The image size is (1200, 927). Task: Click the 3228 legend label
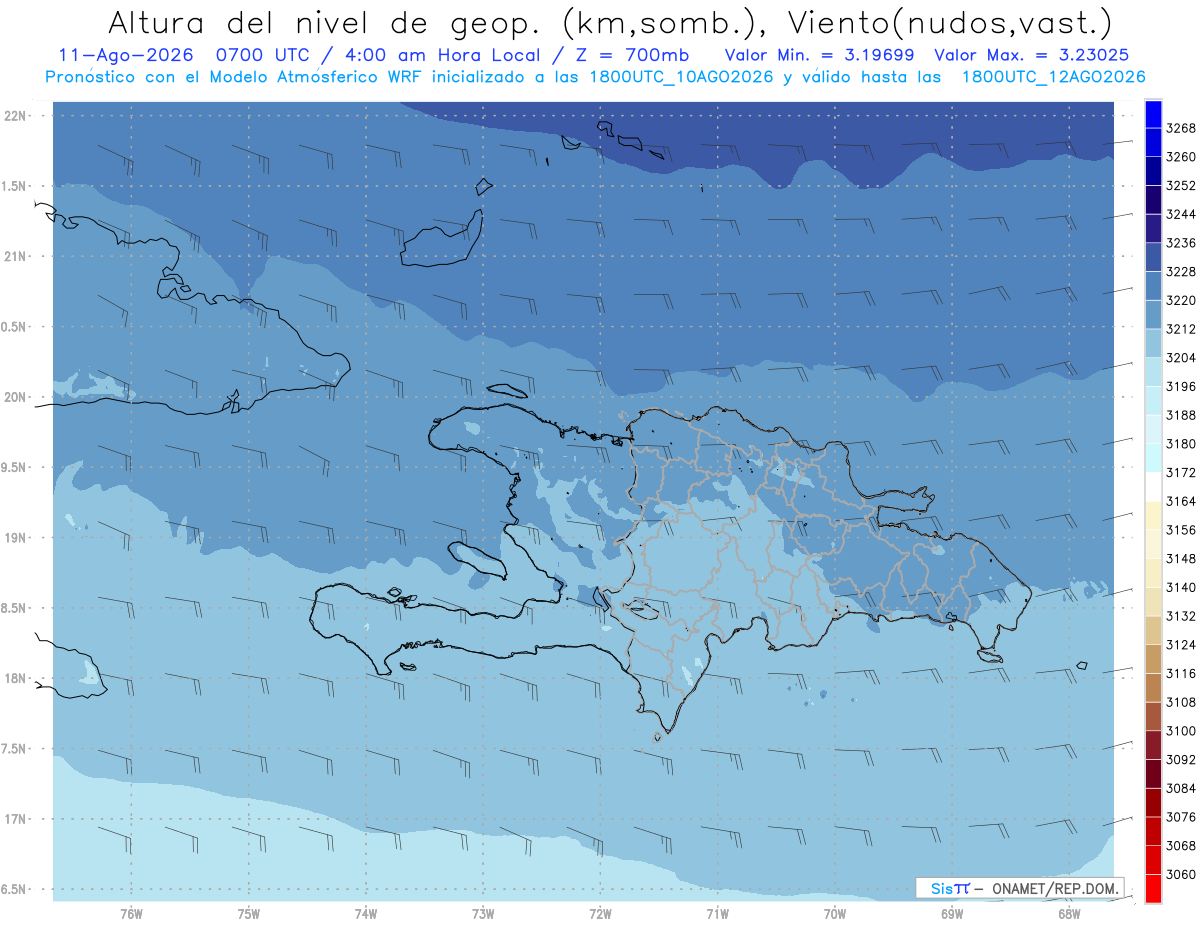1180,272
